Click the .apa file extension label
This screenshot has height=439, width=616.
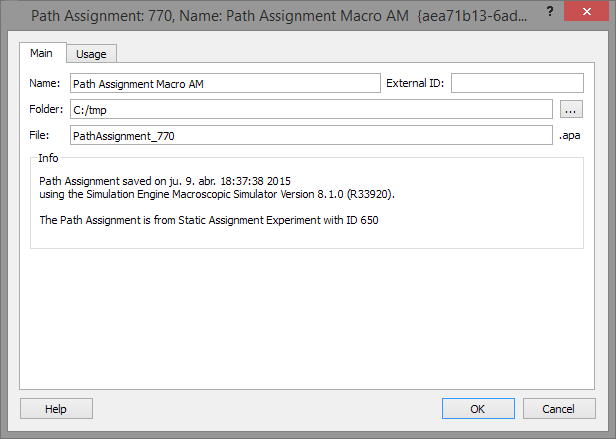pyautogui.click(x=569, y=135)
